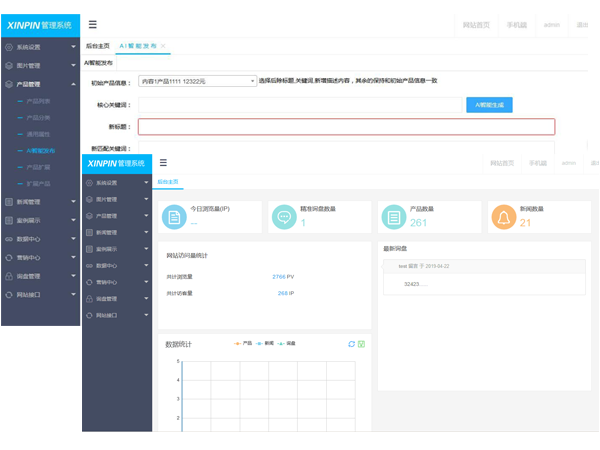Click the green export icon on 数据统计 chart

tap(361, 344)
